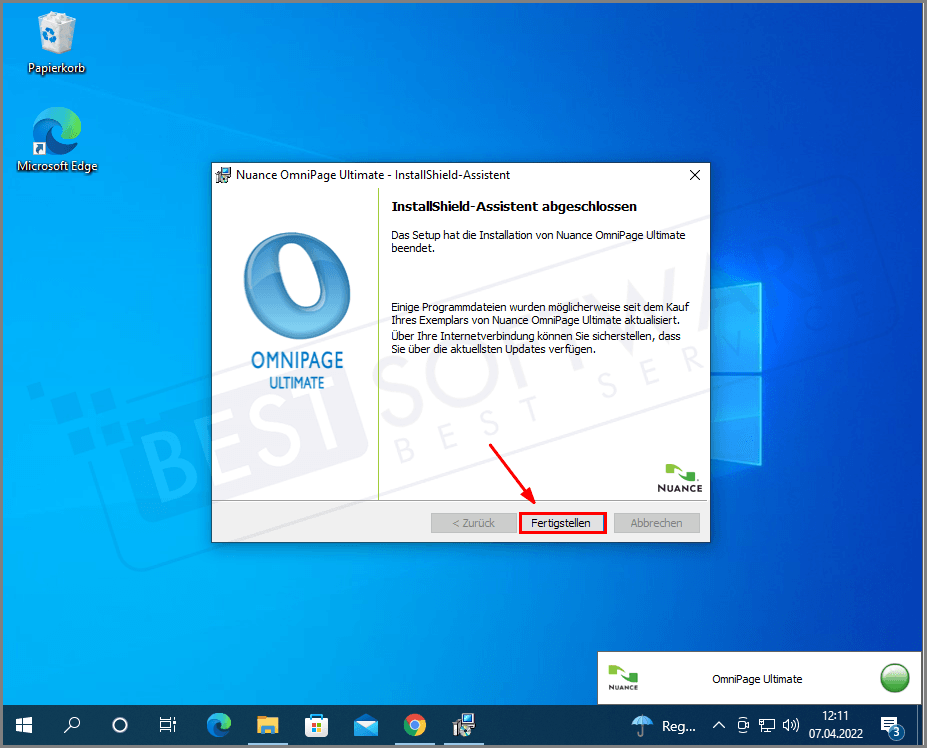
Task: Click the InstallShield icon in the dialog title bar
Action: click(x=222, y=174)
